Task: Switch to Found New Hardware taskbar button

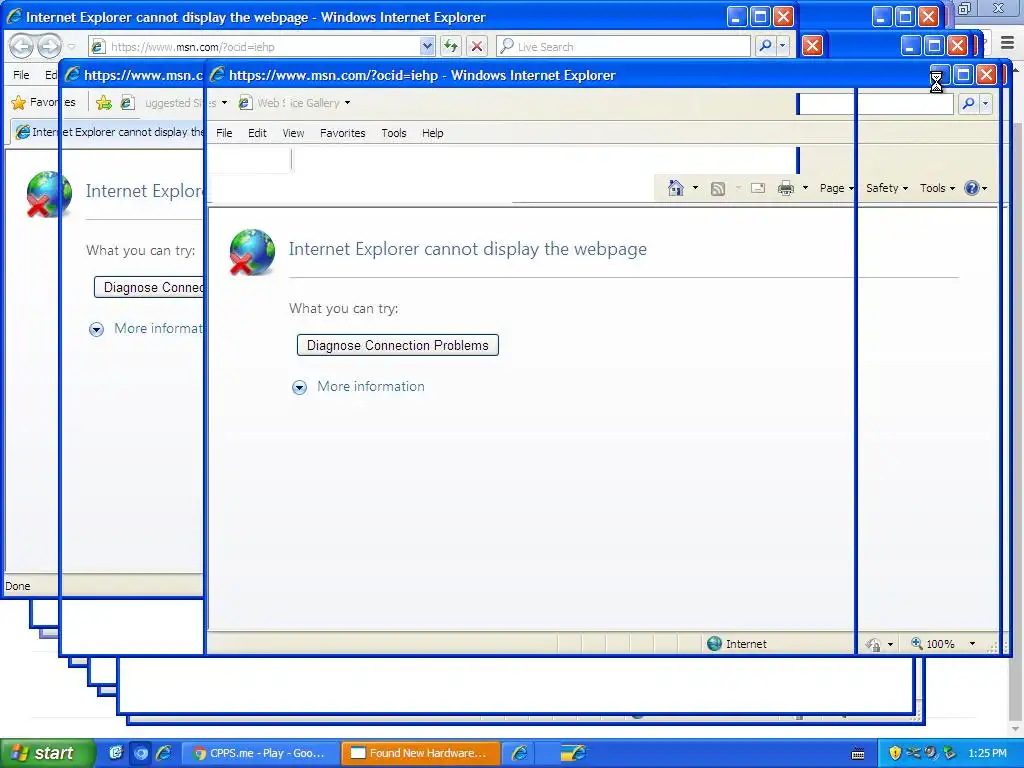Action: [421, 754]
